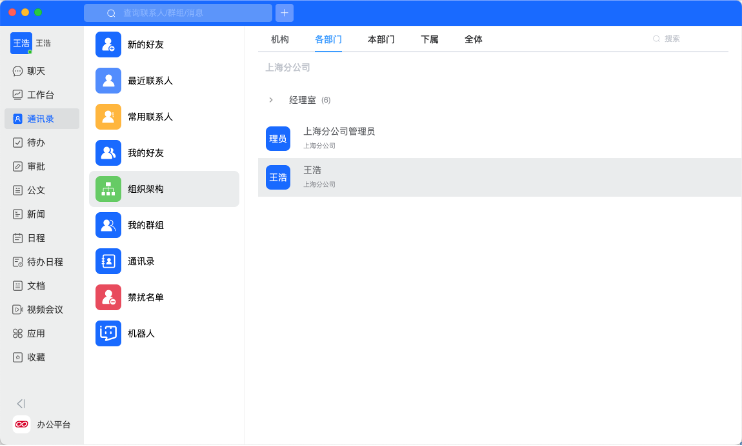Click the top search contacts field
Screen dimensions: 742x446
pyautogui.click(x=180, y=13)
